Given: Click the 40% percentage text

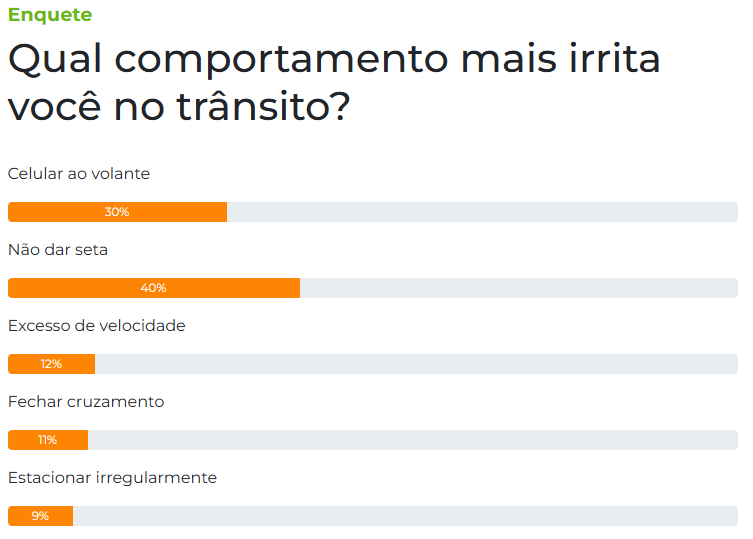Looking at the screenshot, I should coord(153,288).
